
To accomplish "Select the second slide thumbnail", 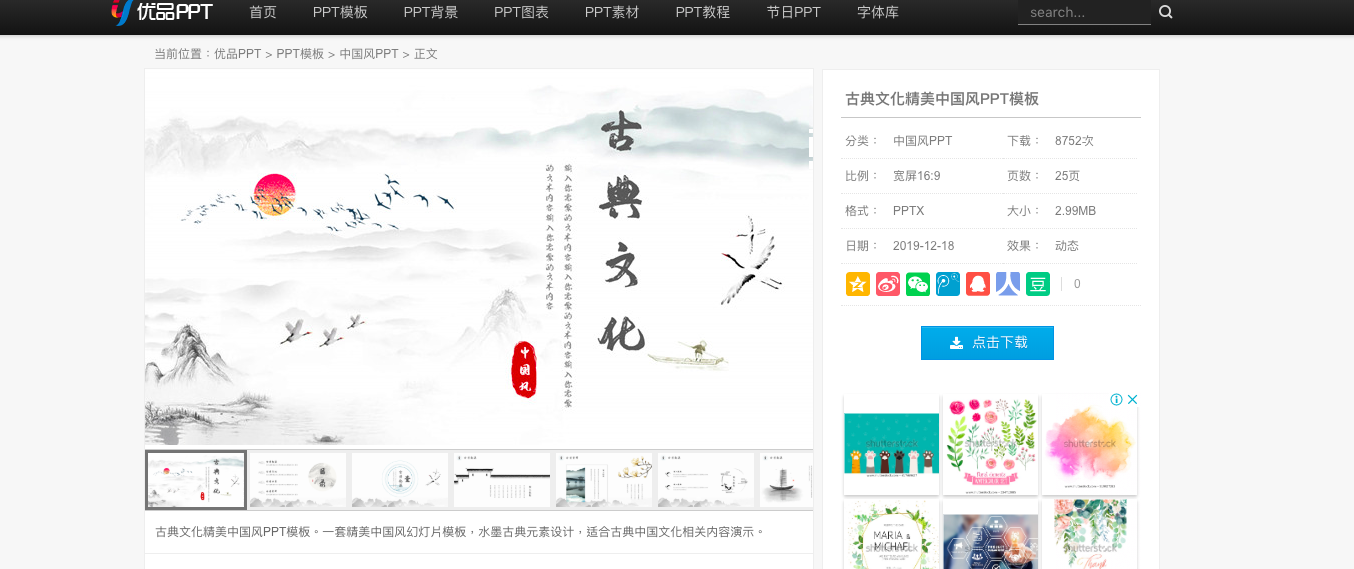I will pos(298,480).
